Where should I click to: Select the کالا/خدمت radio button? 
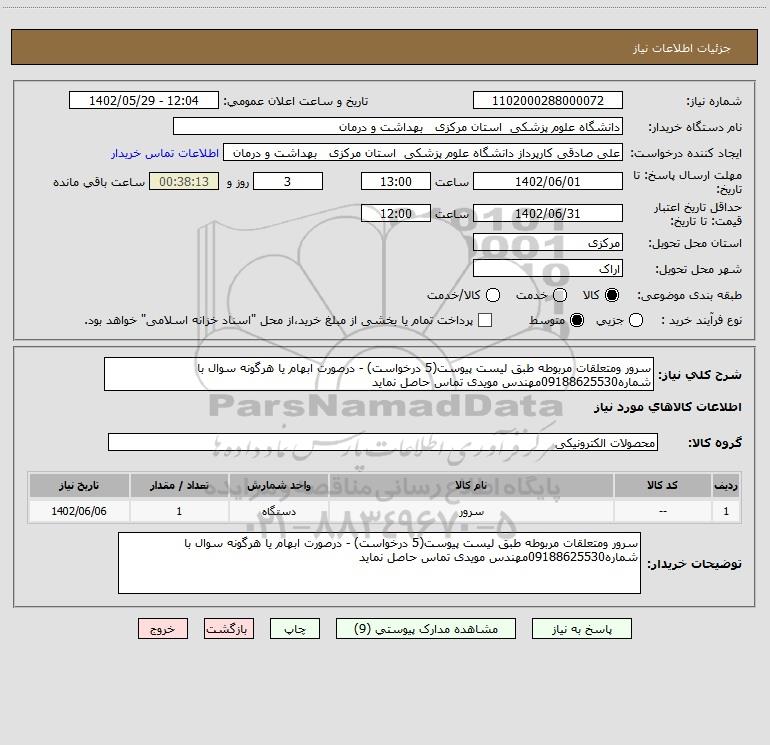click(493, 295)
